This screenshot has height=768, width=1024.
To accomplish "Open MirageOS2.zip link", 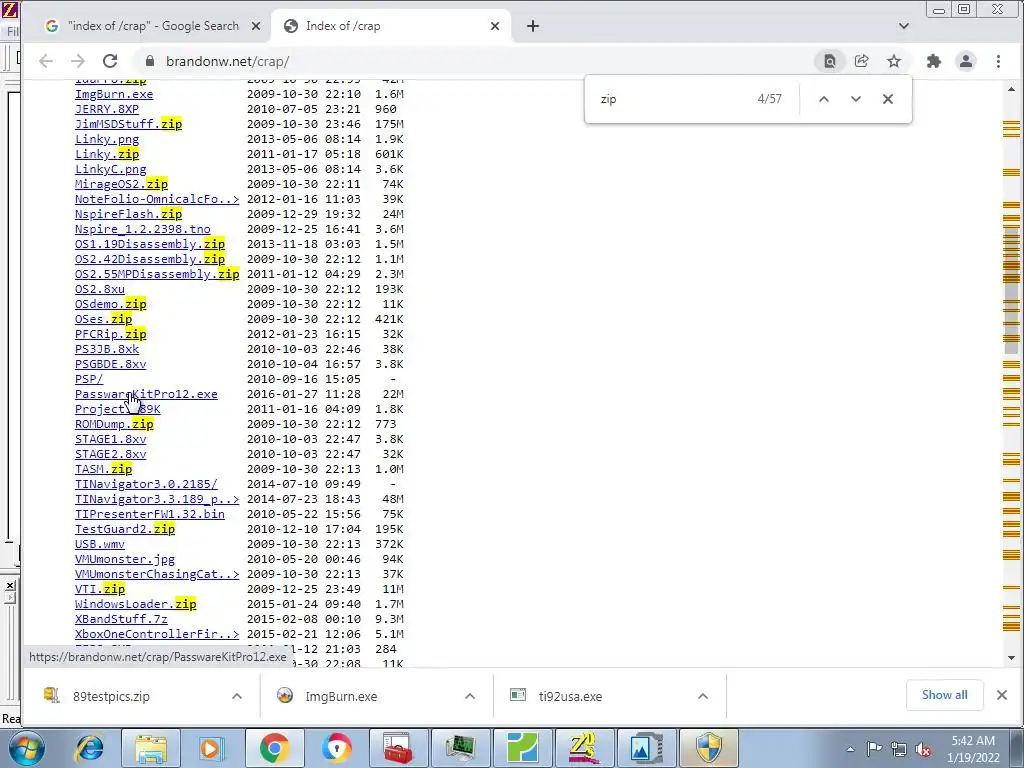I will point(121,184).
